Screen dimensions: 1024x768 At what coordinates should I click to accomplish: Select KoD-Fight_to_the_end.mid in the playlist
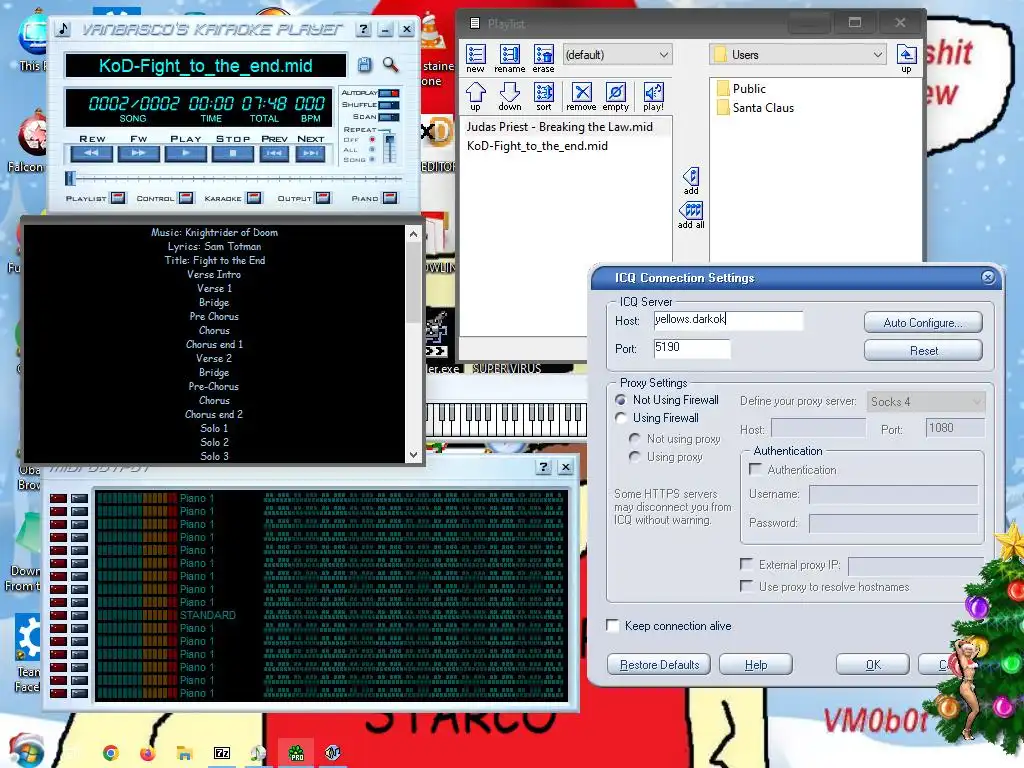pos(537,146)
